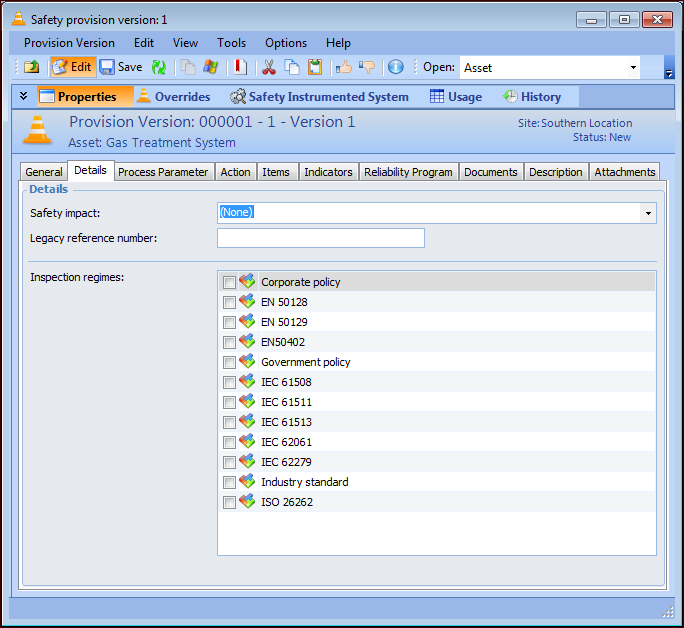Click the clipboard Paste icon
Viewport: 684px width, 628px height.
point(315,67)
